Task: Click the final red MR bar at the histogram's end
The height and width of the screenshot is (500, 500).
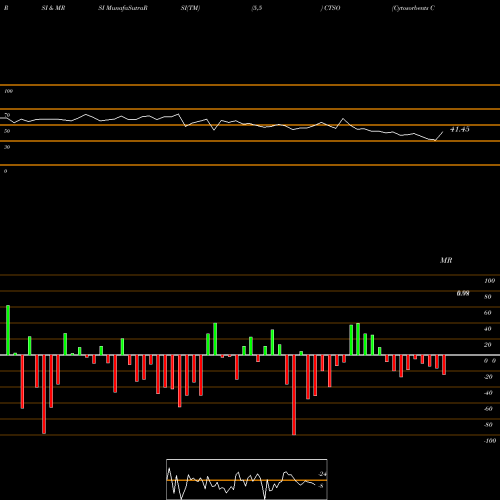Action: click(x=444, y=365)
